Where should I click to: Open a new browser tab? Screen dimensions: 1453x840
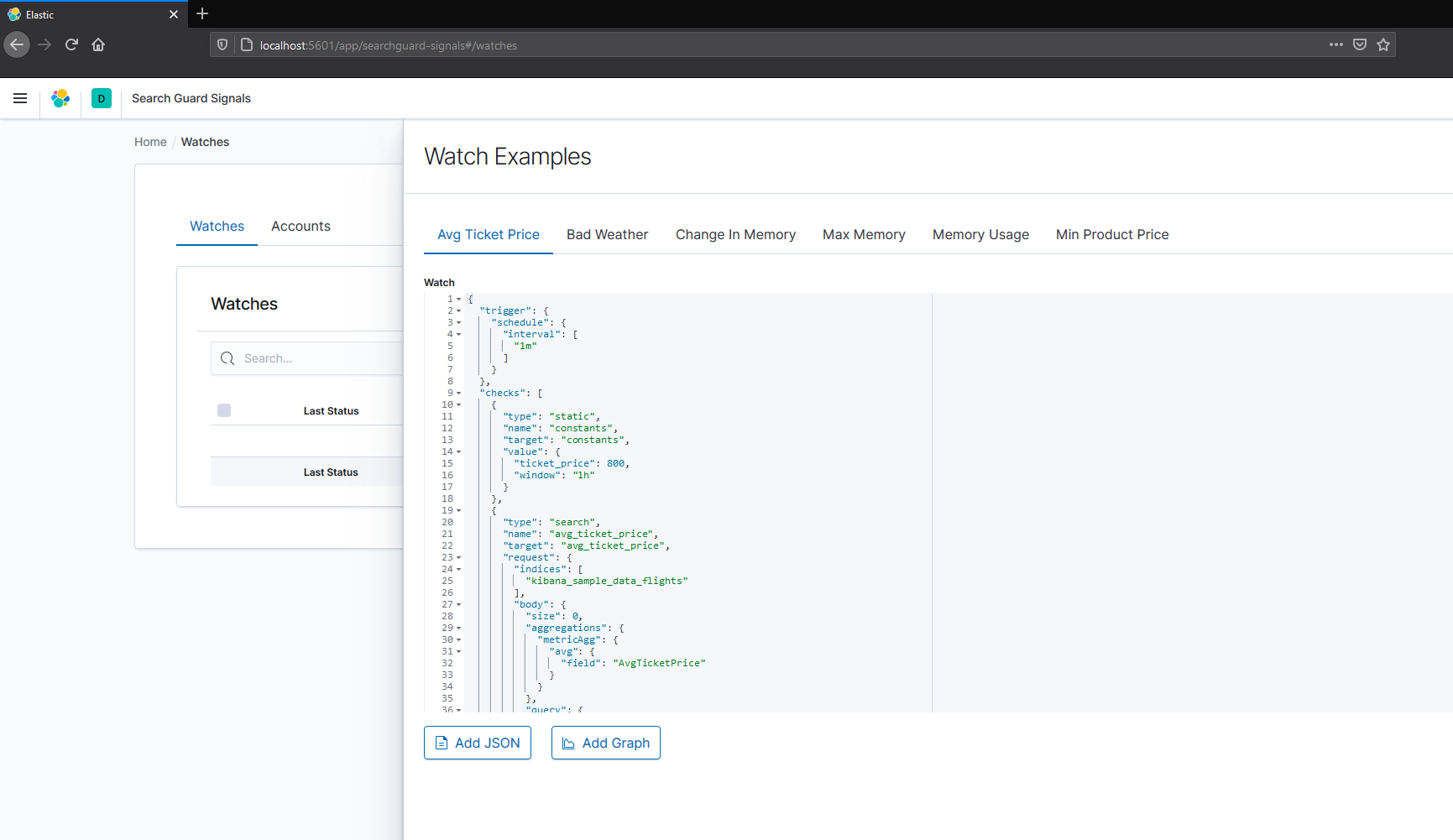click(x=202, y=13)
